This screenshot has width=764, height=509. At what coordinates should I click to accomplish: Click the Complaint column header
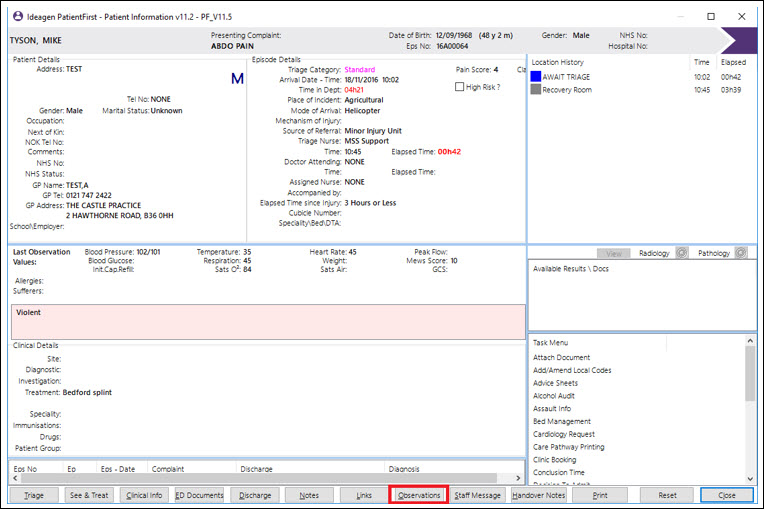168,469
